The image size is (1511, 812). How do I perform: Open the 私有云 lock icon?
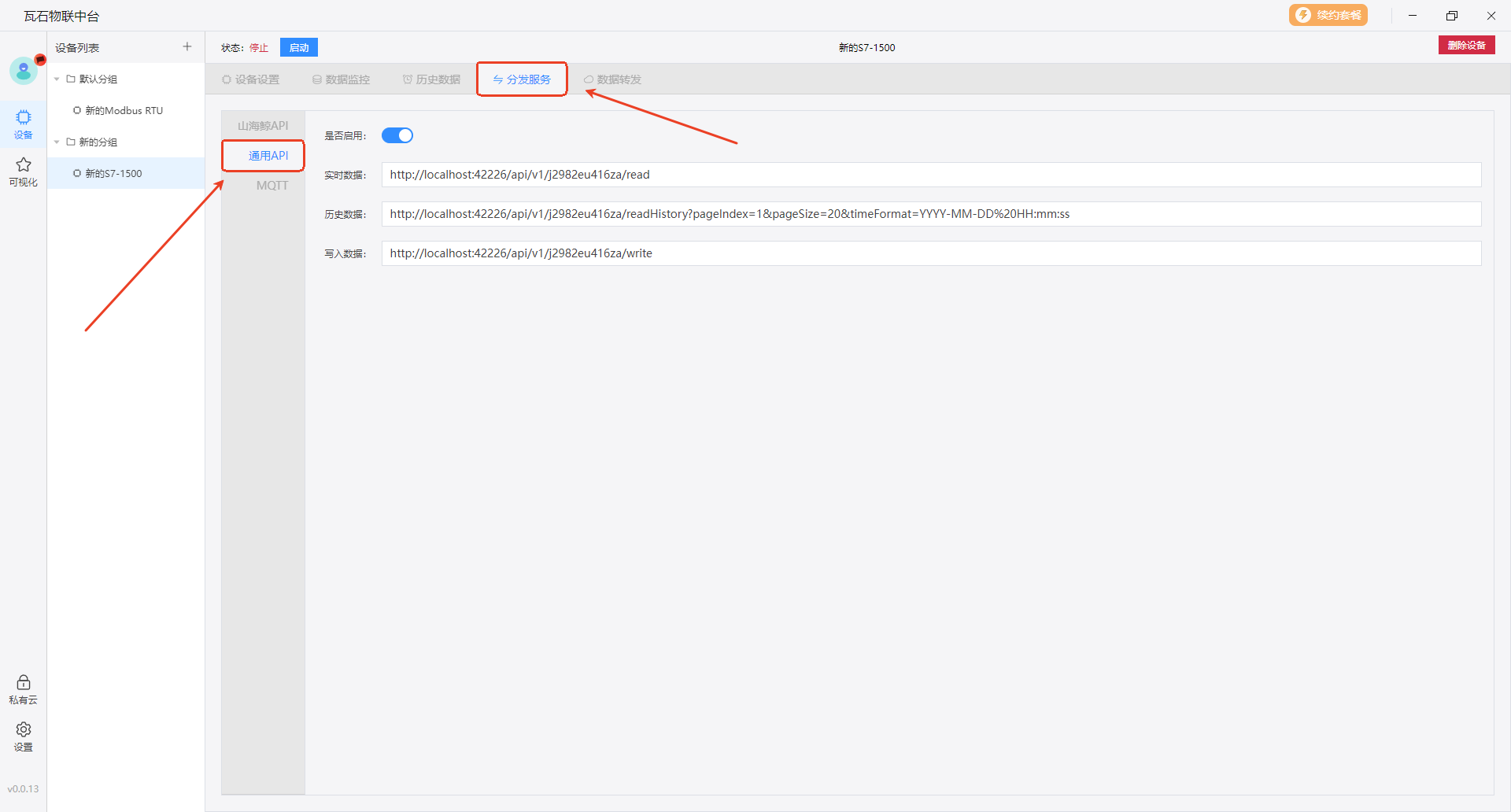tap(24, 688)
